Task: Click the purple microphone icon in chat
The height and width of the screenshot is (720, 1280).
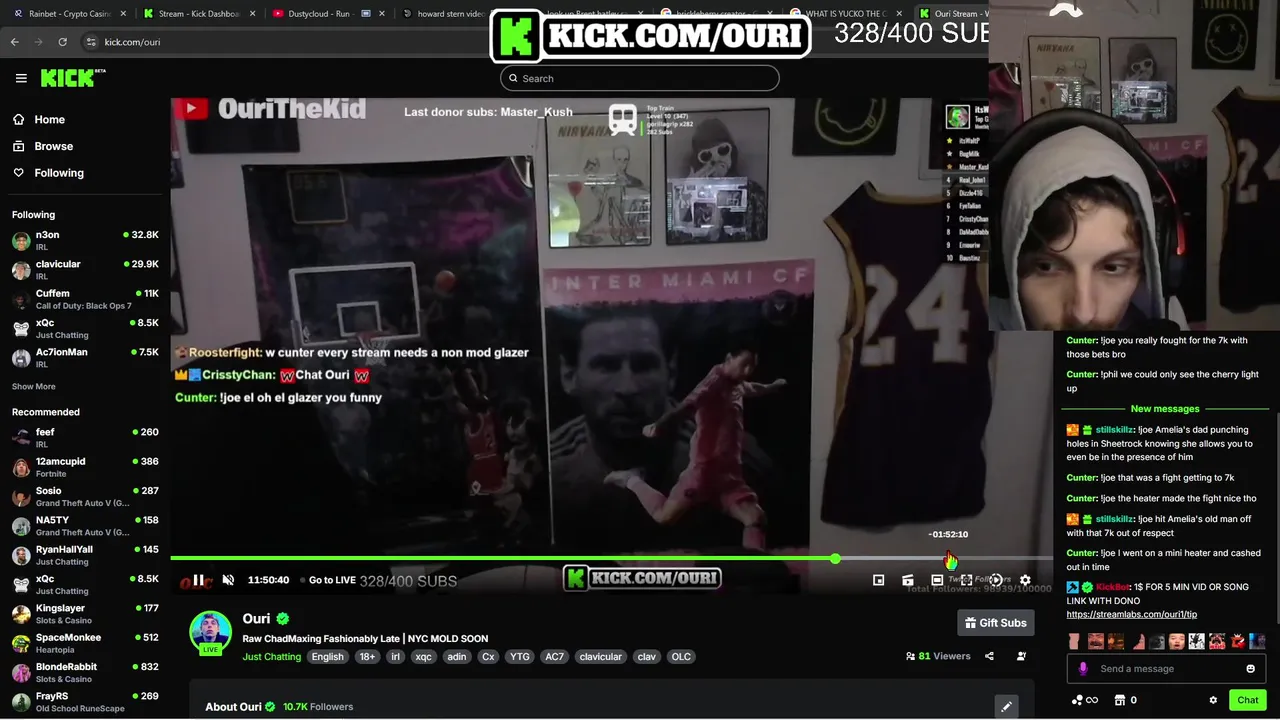Action: tap(1083, 669)
